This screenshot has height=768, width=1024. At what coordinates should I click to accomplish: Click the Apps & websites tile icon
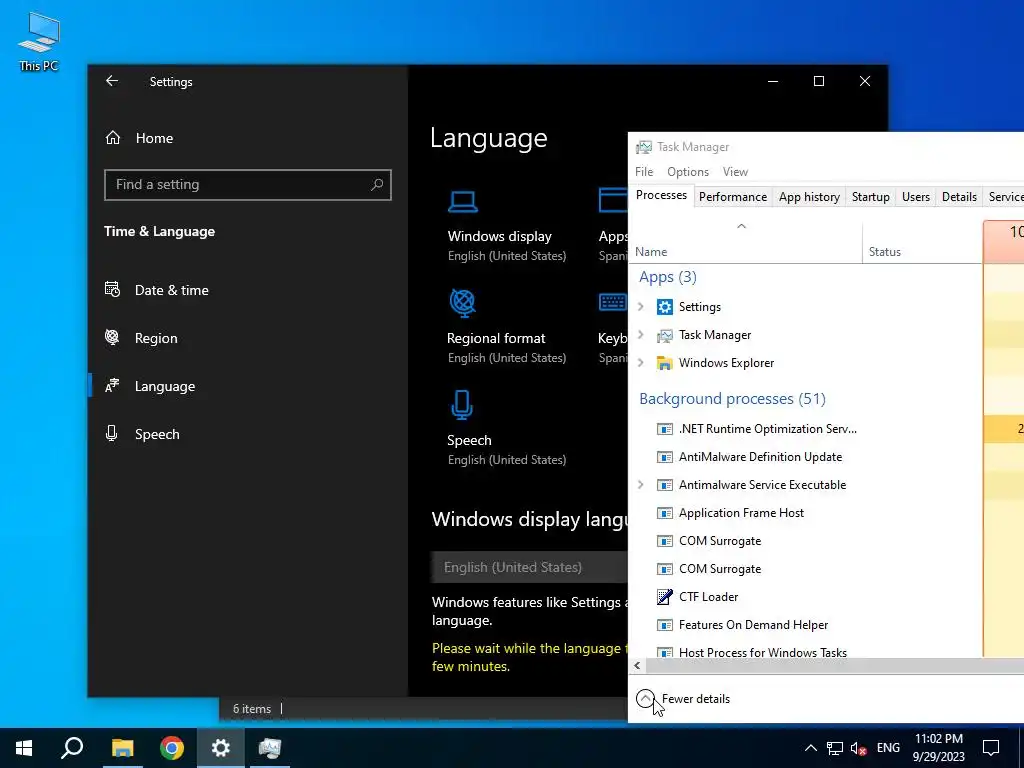[x=613, y=200]
